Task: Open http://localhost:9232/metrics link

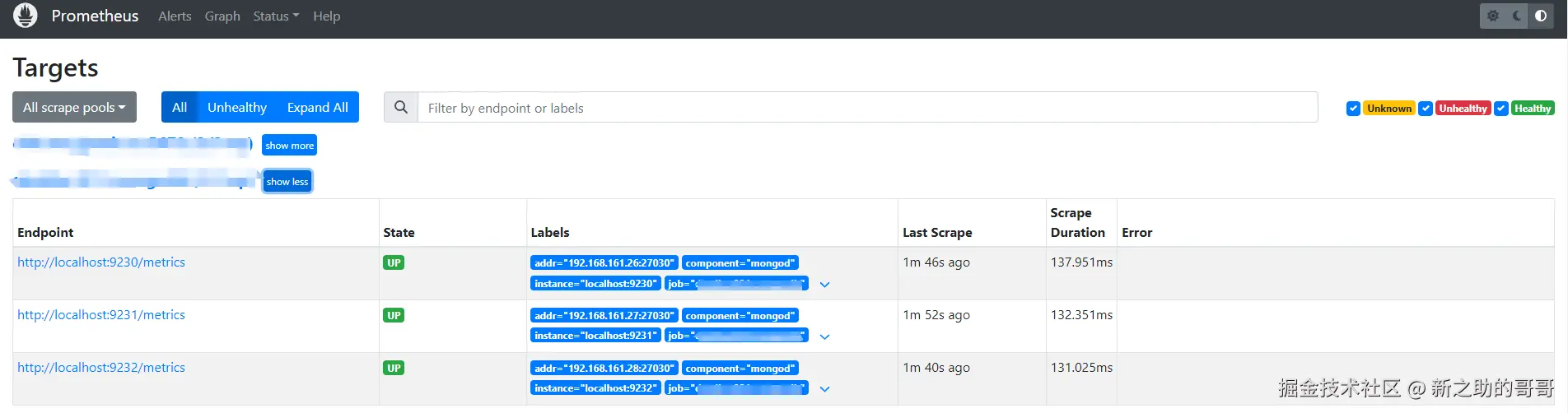Action: 101,367
